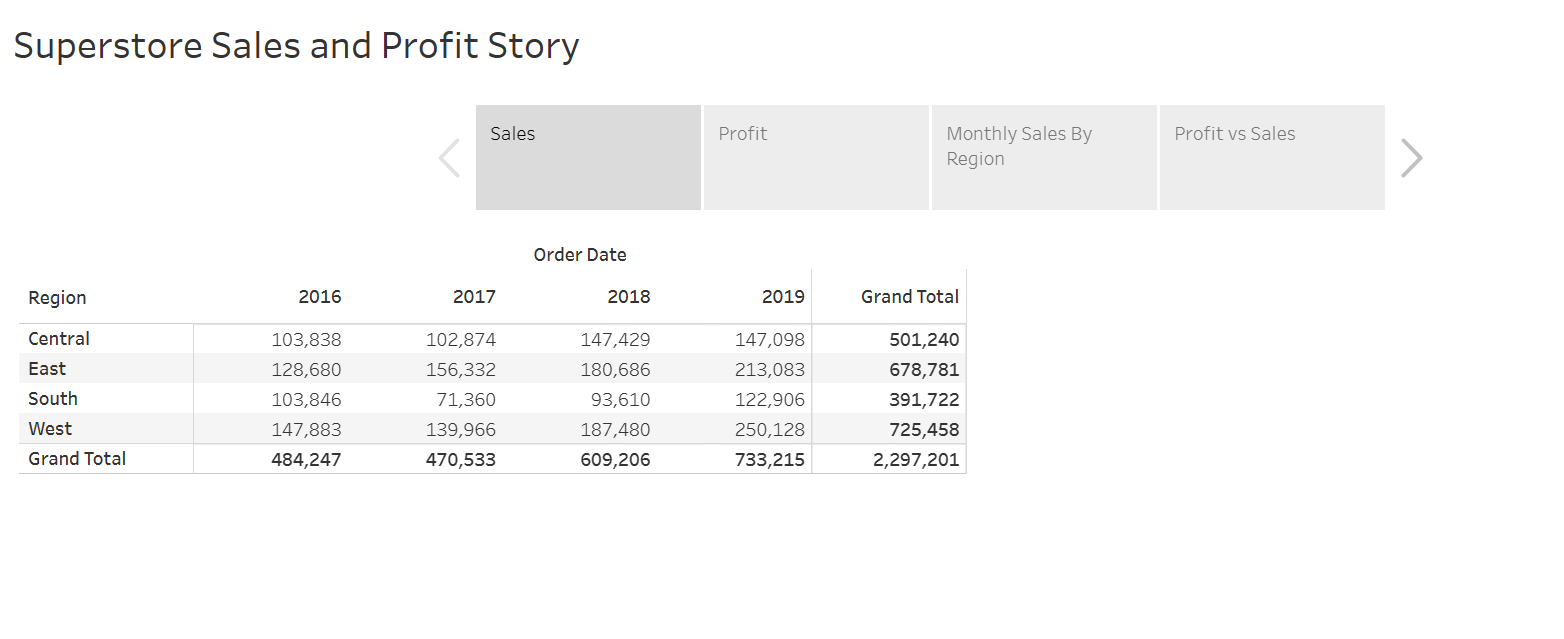Select the Grand Total row label
1564x639 pixels.
(77, 459)
